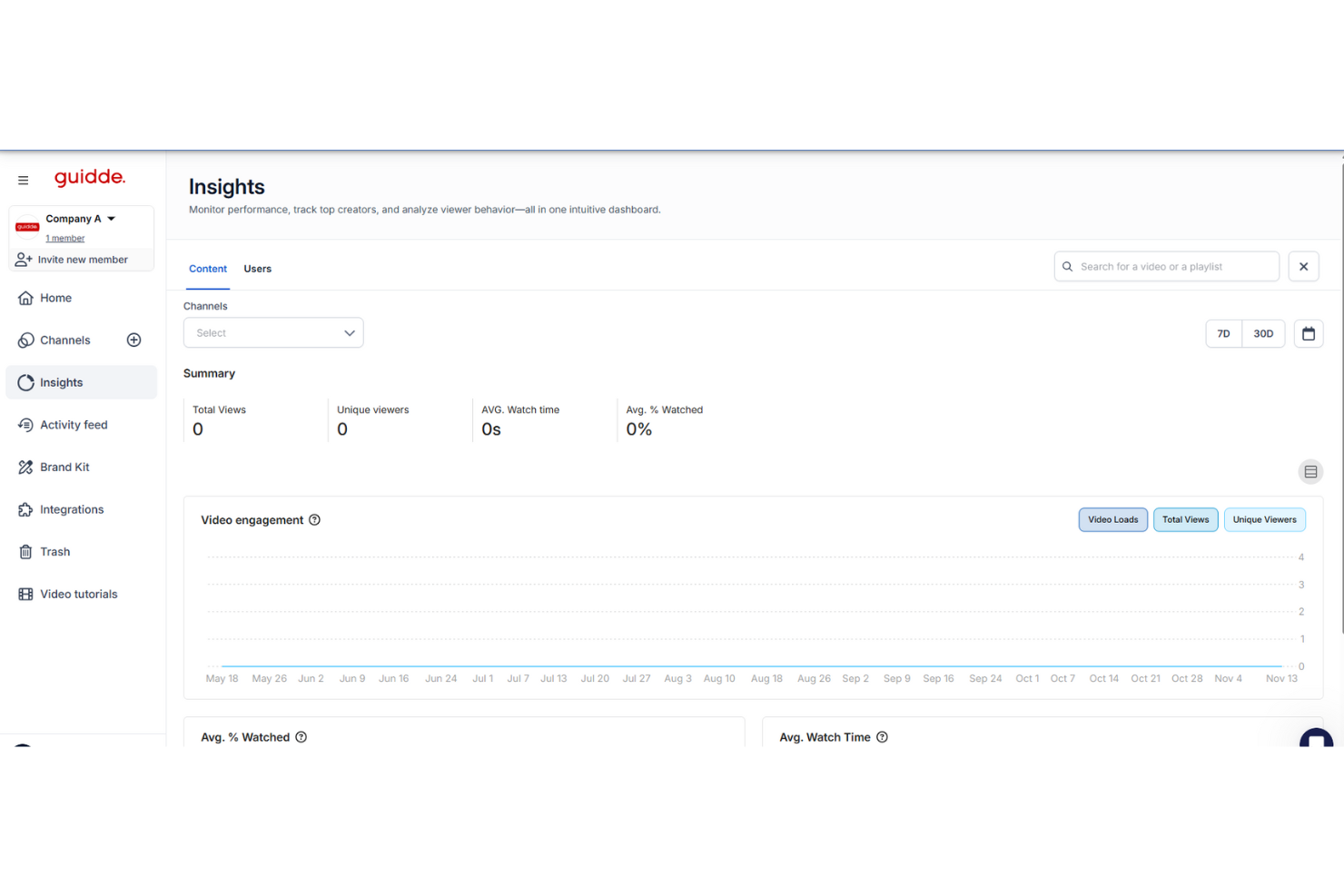Image resolution: width=1344 pixels, height=896 pixels.
Task: Show Video engagement help tooltip
Action: 315,520
